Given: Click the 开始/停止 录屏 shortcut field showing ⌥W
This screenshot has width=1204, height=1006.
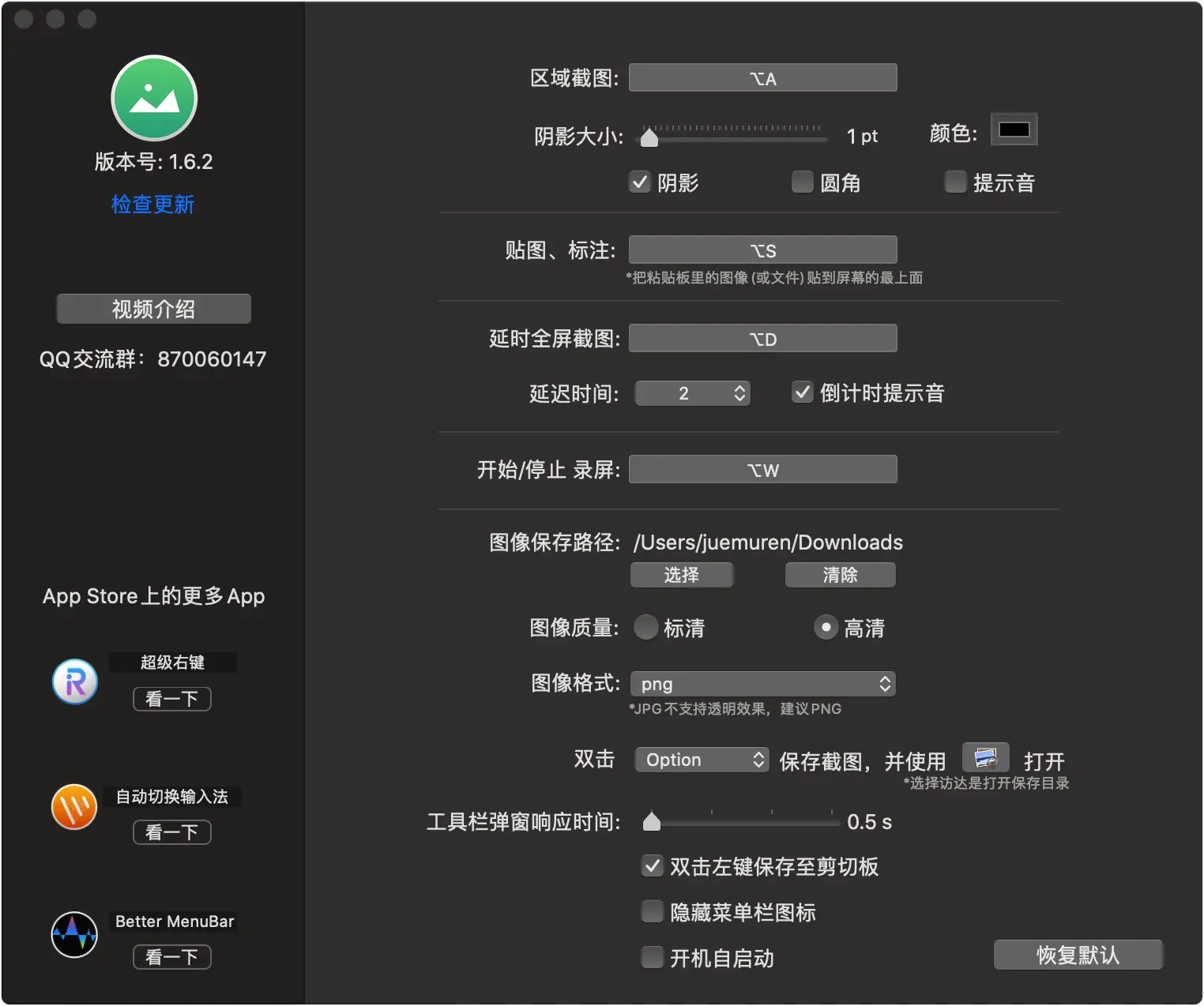Looking at the screenshot, I should [x=762, y=468].
